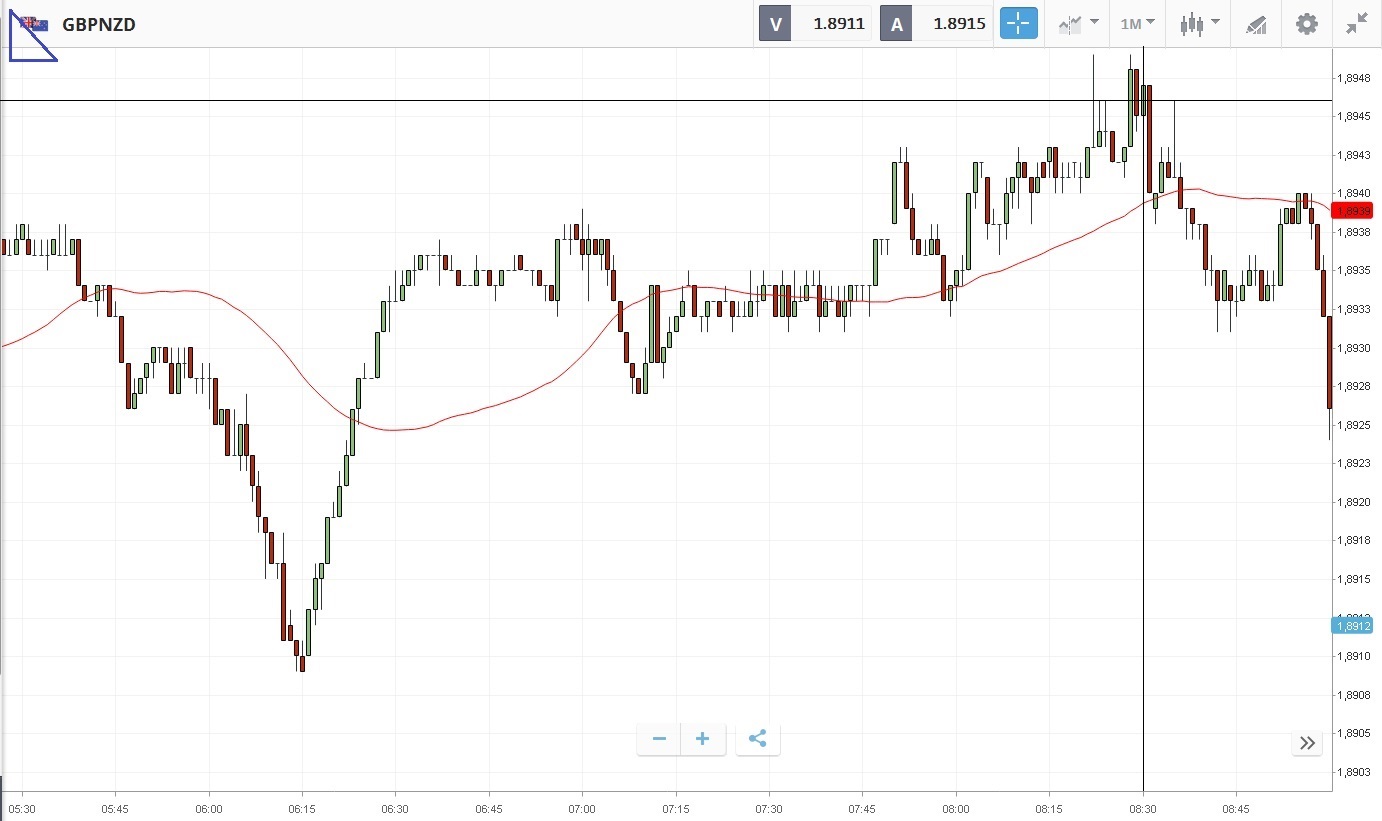This screenshot has height=821, width=1382.
Task: Zoom in with the plus button
Action: (x=703, y=739)
